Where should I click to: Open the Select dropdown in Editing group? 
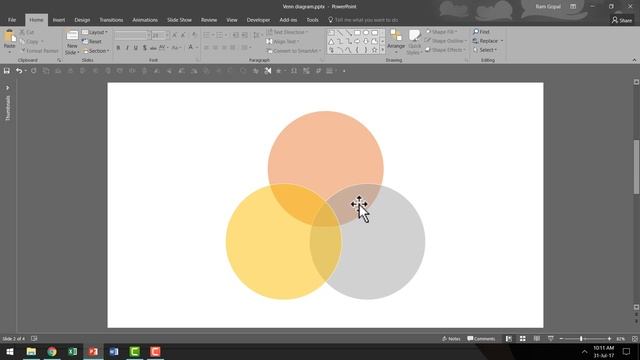coord(485,50)
